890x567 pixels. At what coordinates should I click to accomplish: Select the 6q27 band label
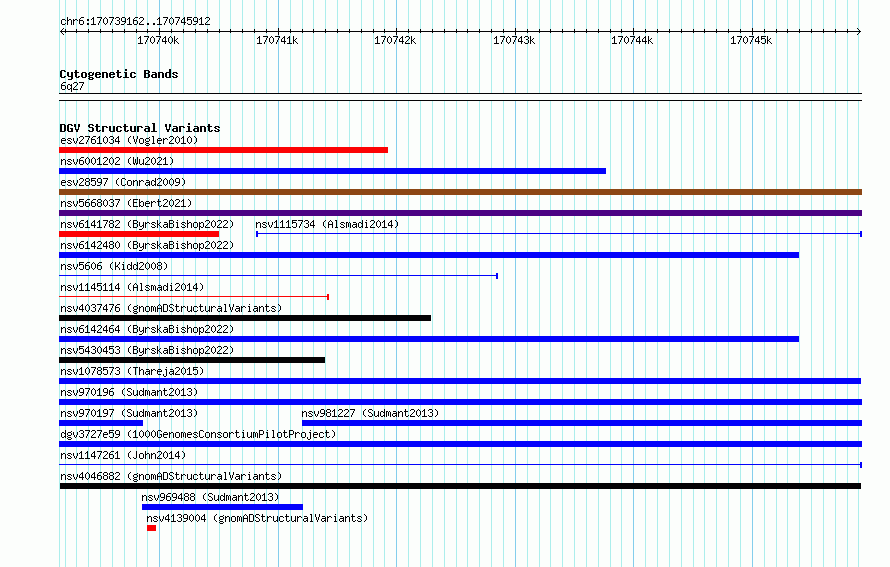(x=72, y=86)
